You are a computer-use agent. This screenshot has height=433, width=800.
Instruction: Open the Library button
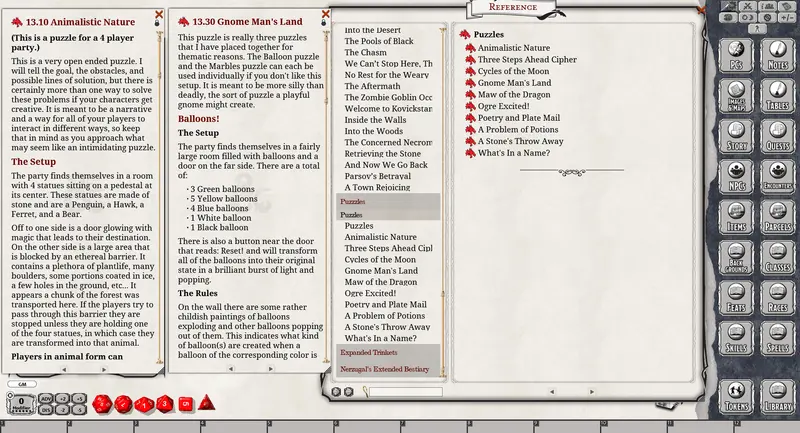[777, 396]
